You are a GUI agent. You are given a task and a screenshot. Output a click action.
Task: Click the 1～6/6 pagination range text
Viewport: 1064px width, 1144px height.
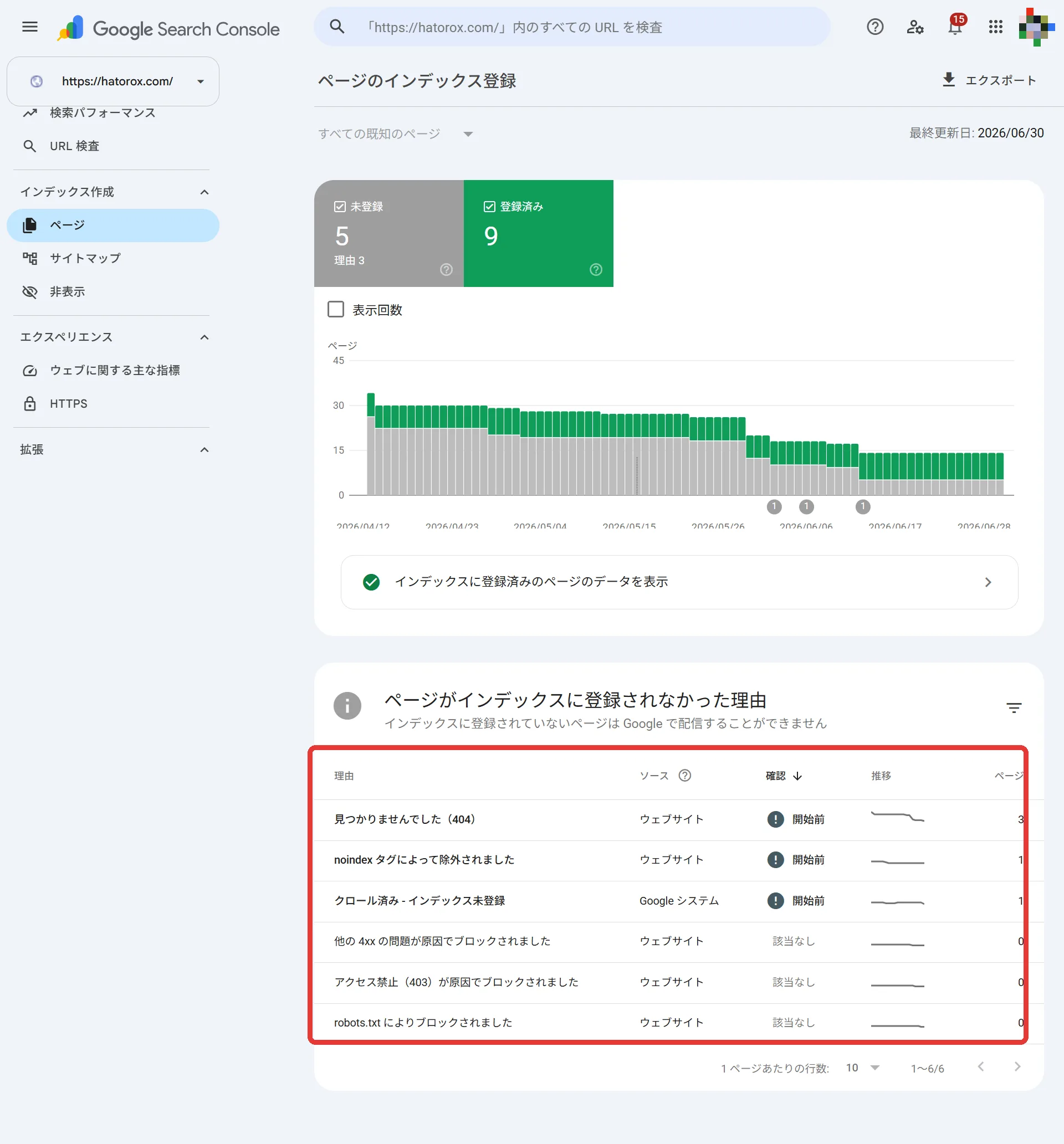point(928,1069)
